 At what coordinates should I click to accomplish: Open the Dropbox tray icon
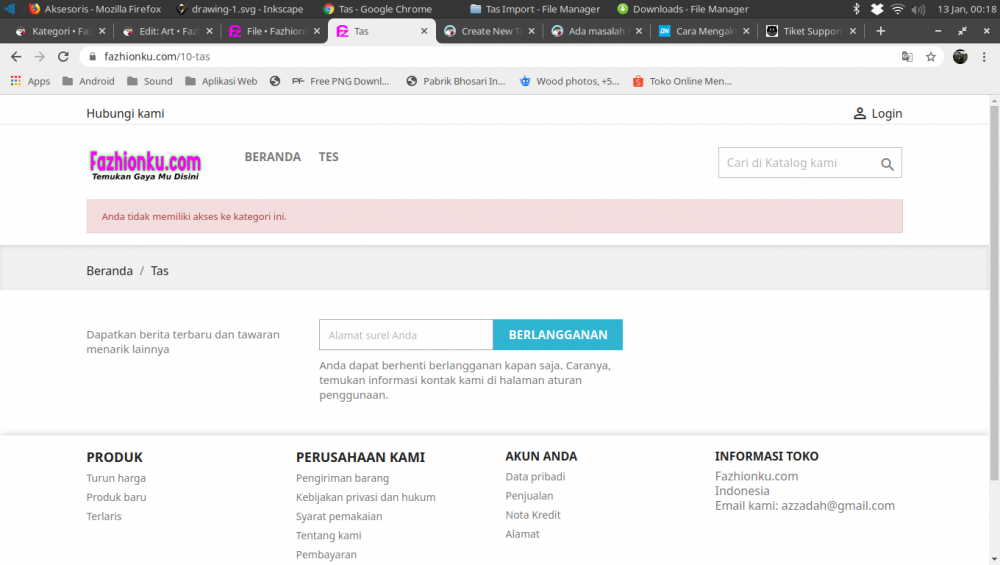click(x=877, y=9)
